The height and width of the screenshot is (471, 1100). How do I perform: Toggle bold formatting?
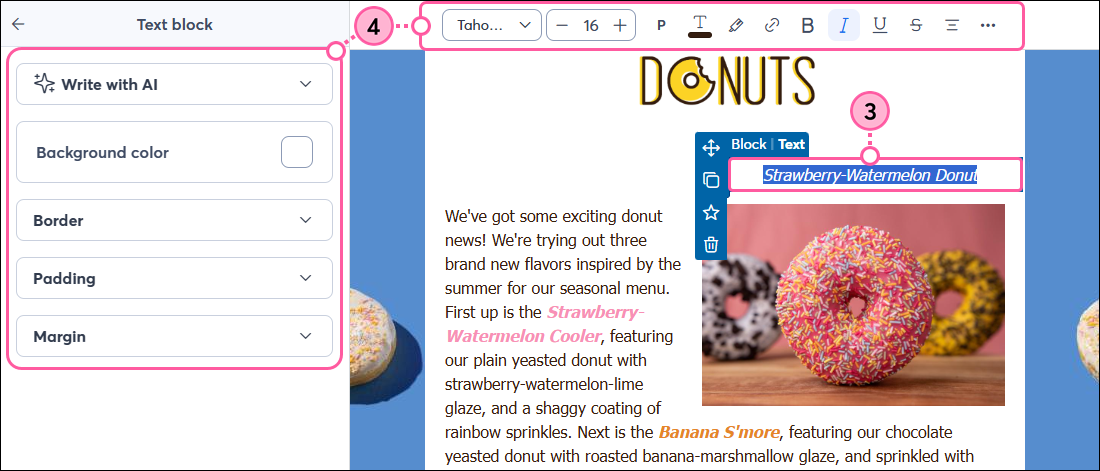click(808, 25)
